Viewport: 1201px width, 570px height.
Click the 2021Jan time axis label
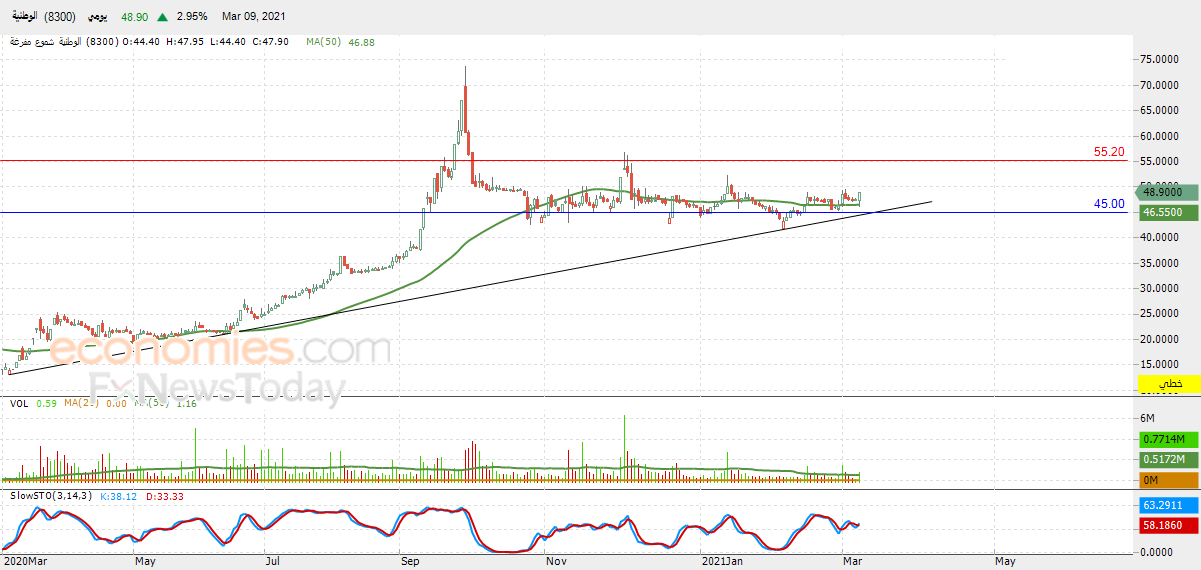tap(722, 562)
